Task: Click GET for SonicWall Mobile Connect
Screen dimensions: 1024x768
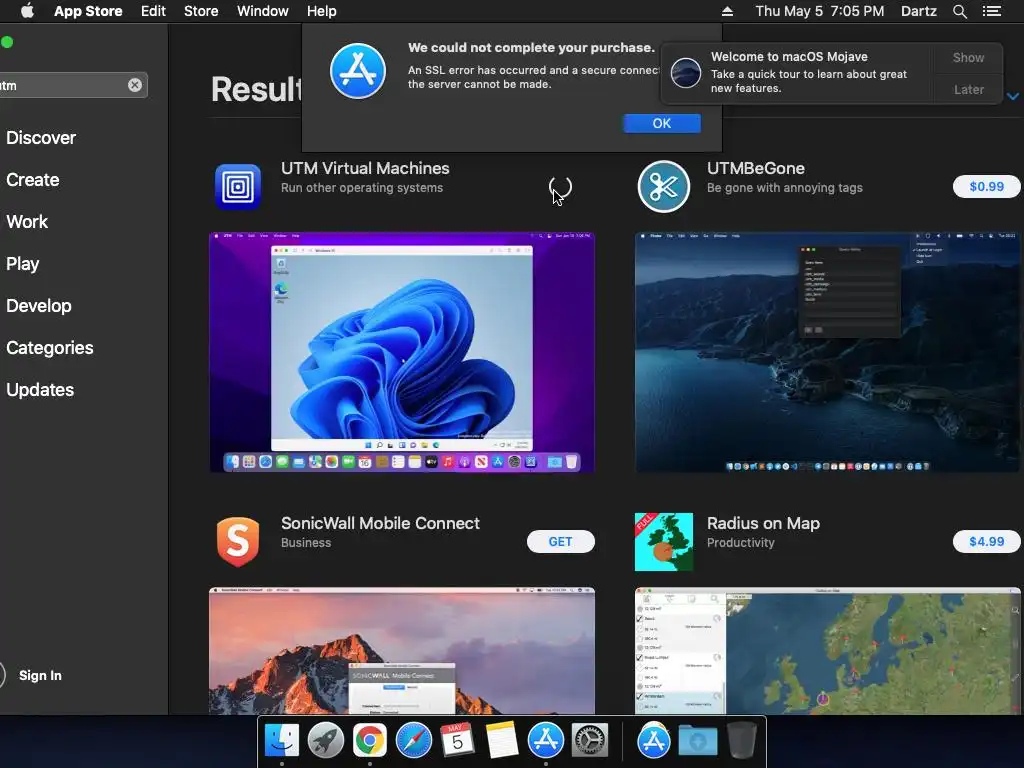Action: click(x=560, y=541)
